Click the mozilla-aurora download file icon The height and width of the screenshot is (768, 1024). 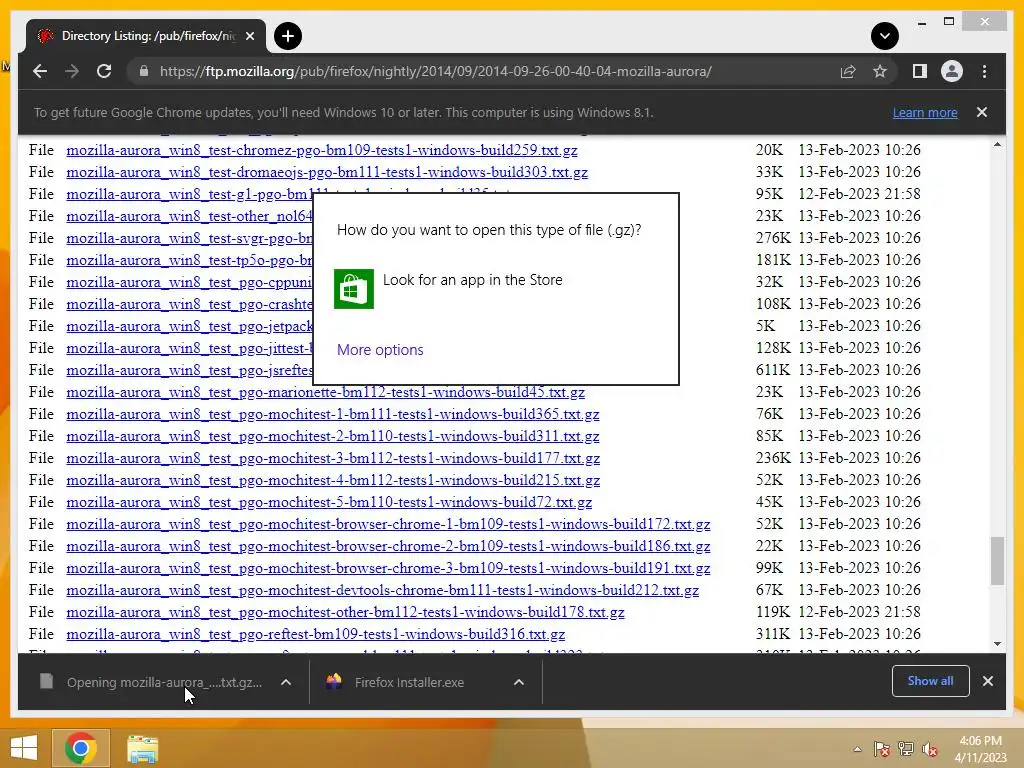46,682
